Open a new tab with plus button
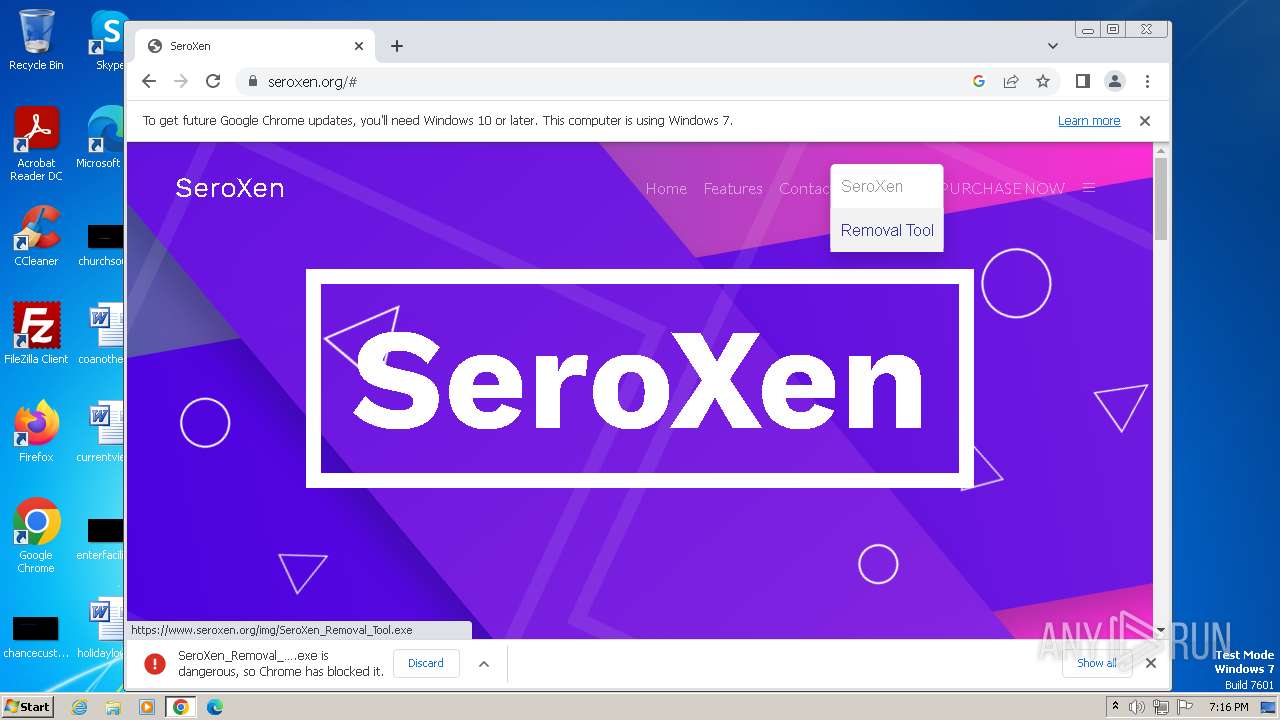This screenshot has width=1280, height=720. (x=397, y=46)
